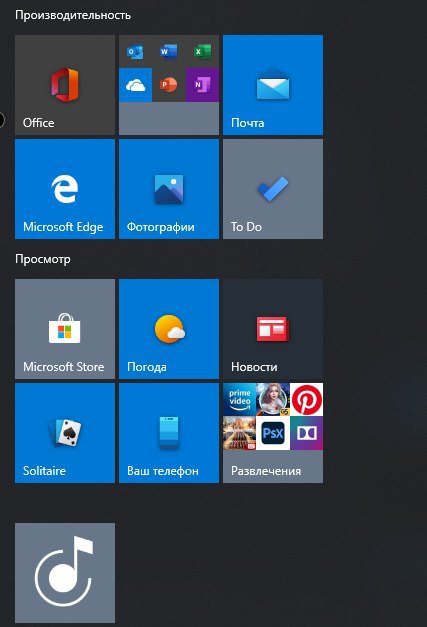Open the Новости news tile

tap(273, 329)
